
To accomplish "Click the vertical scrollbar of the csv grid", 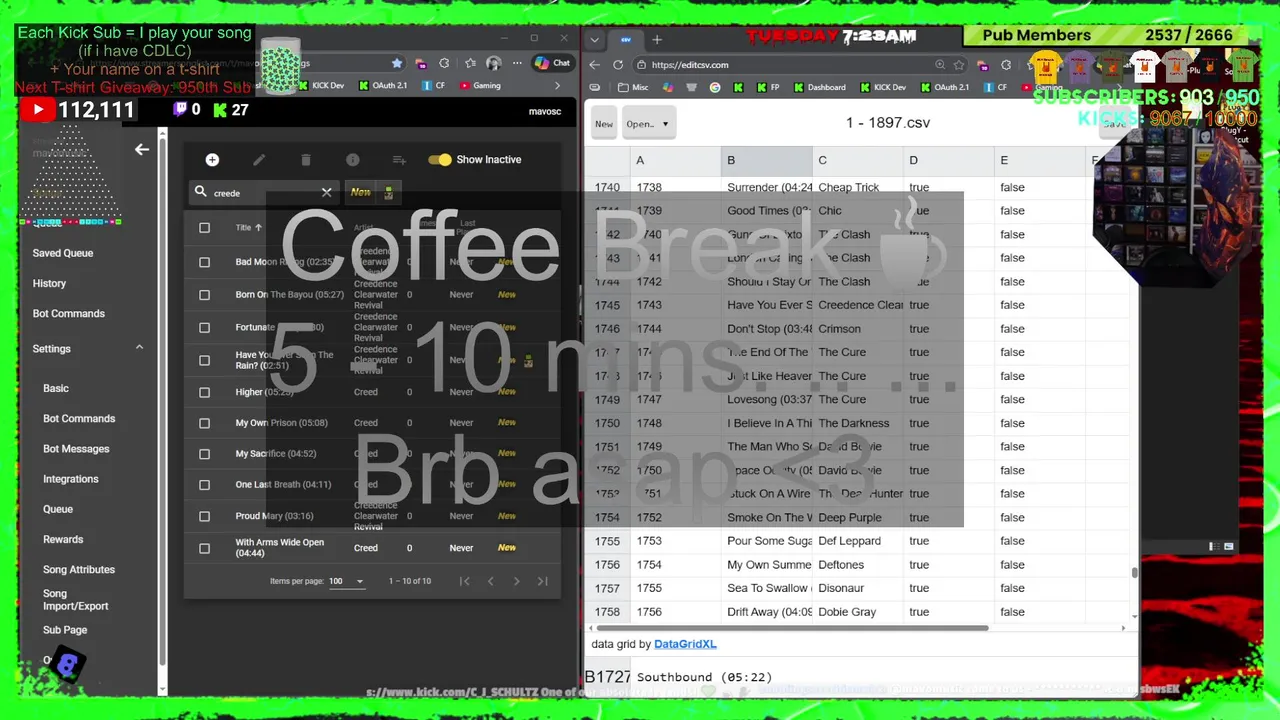I will pos(1134,573).
